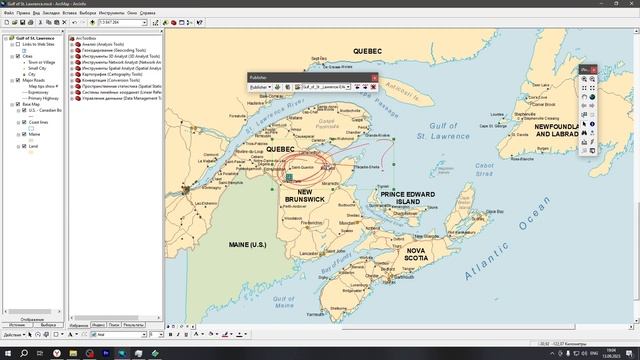Toggle Coast lines layer visibility

click(24, 122)
